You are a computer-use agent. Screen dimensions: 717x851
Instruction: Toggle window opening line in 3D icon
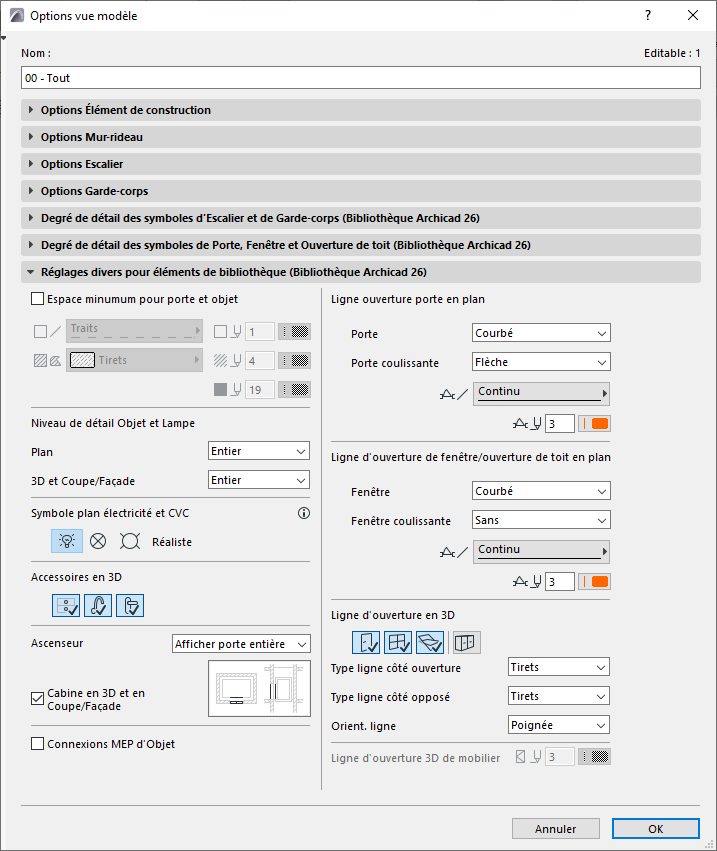click(398, 643)
